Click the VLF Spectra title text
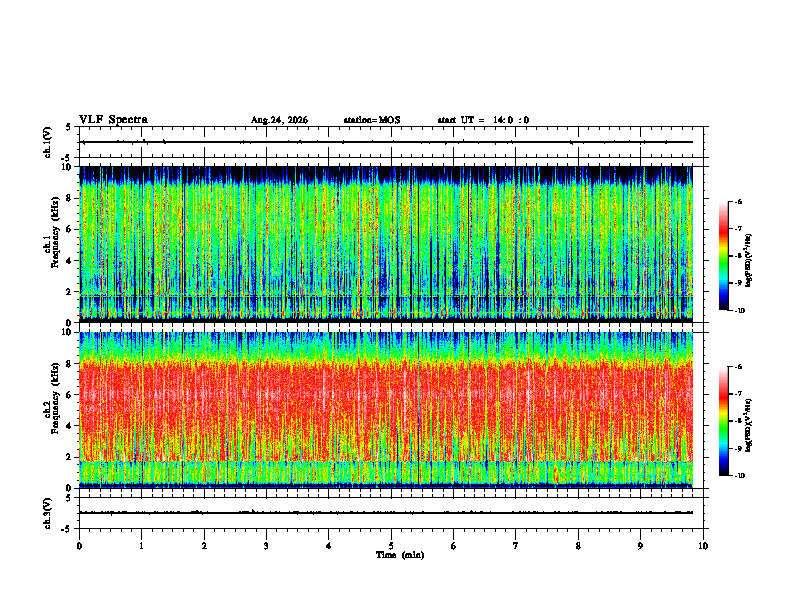792x612 pixels. [x=113, y=120]
